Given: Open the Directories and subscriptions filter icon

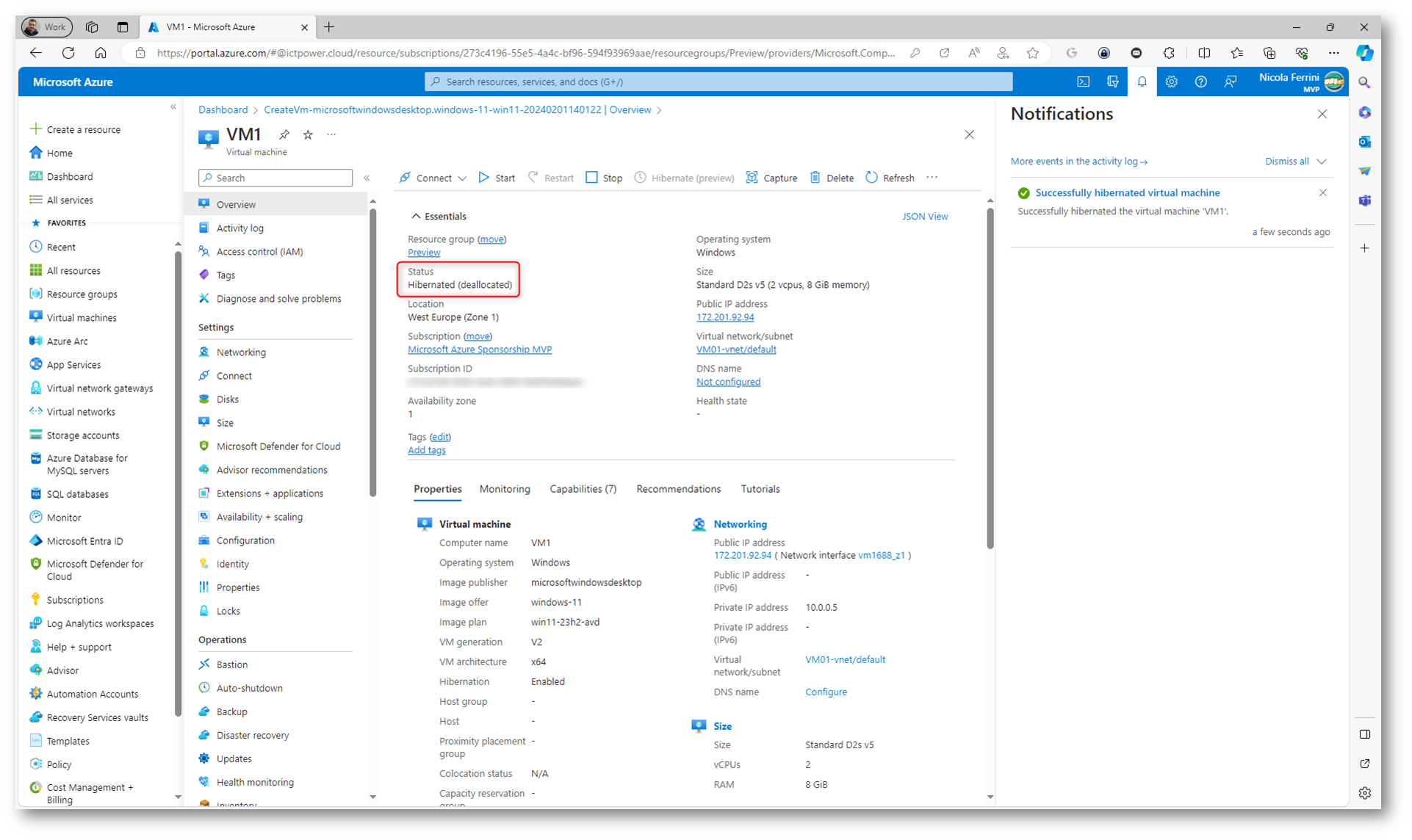Looking at the screenshot, I should (x=1113, y=82).
